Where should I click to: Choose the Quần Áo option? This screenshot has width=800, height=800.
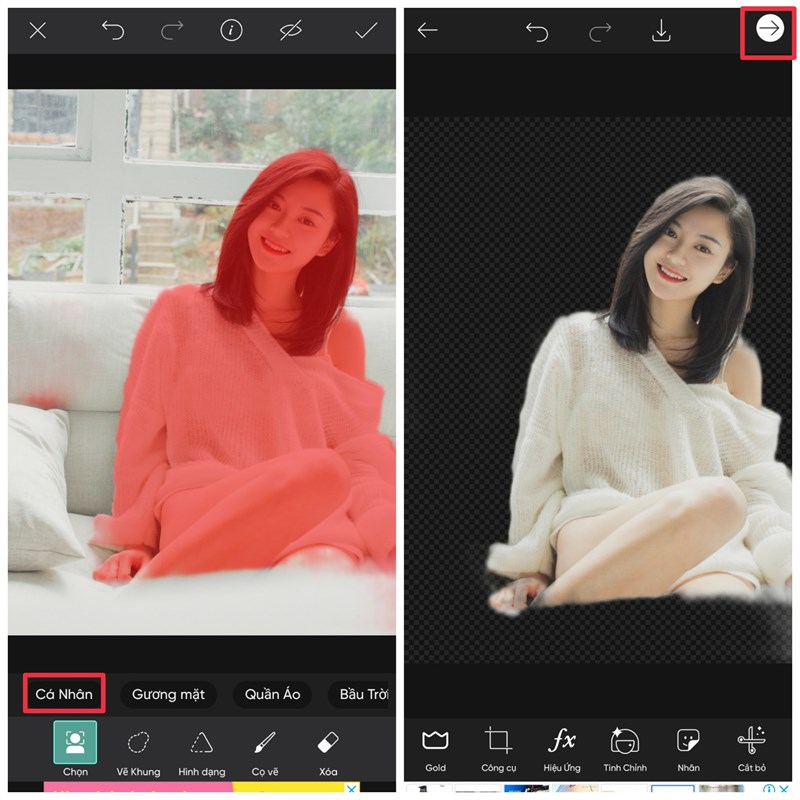pos(272,694)
